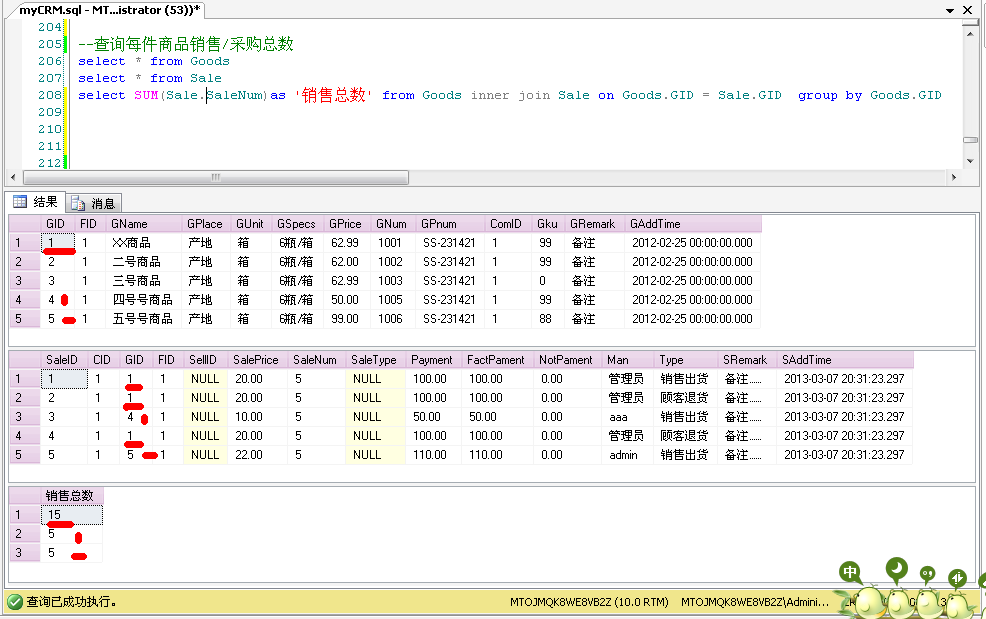The height and width of the screenshot is (619, 986).
Task: Open the active files dropdown arrow near the tab
Action: [x=948, y=10]
